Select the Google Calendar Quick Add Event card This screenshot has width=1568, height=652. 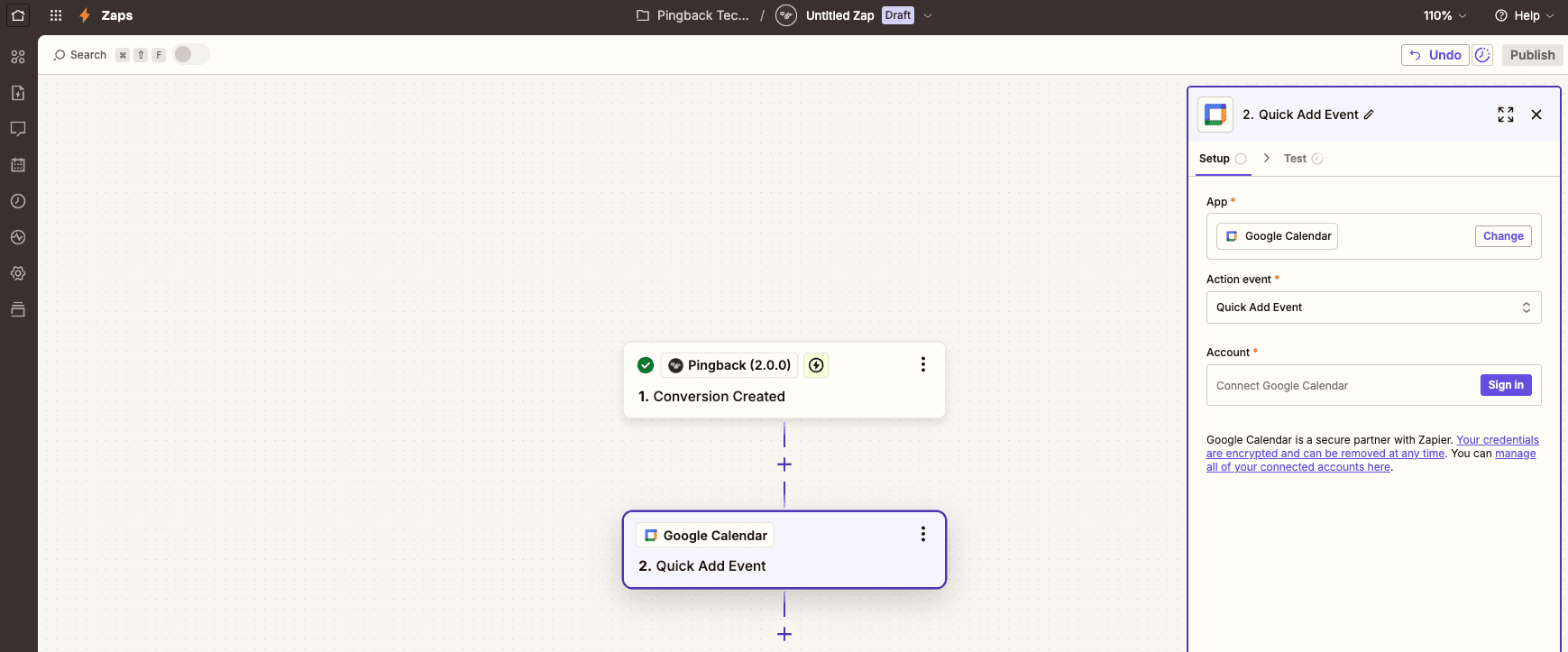(784, 550)
